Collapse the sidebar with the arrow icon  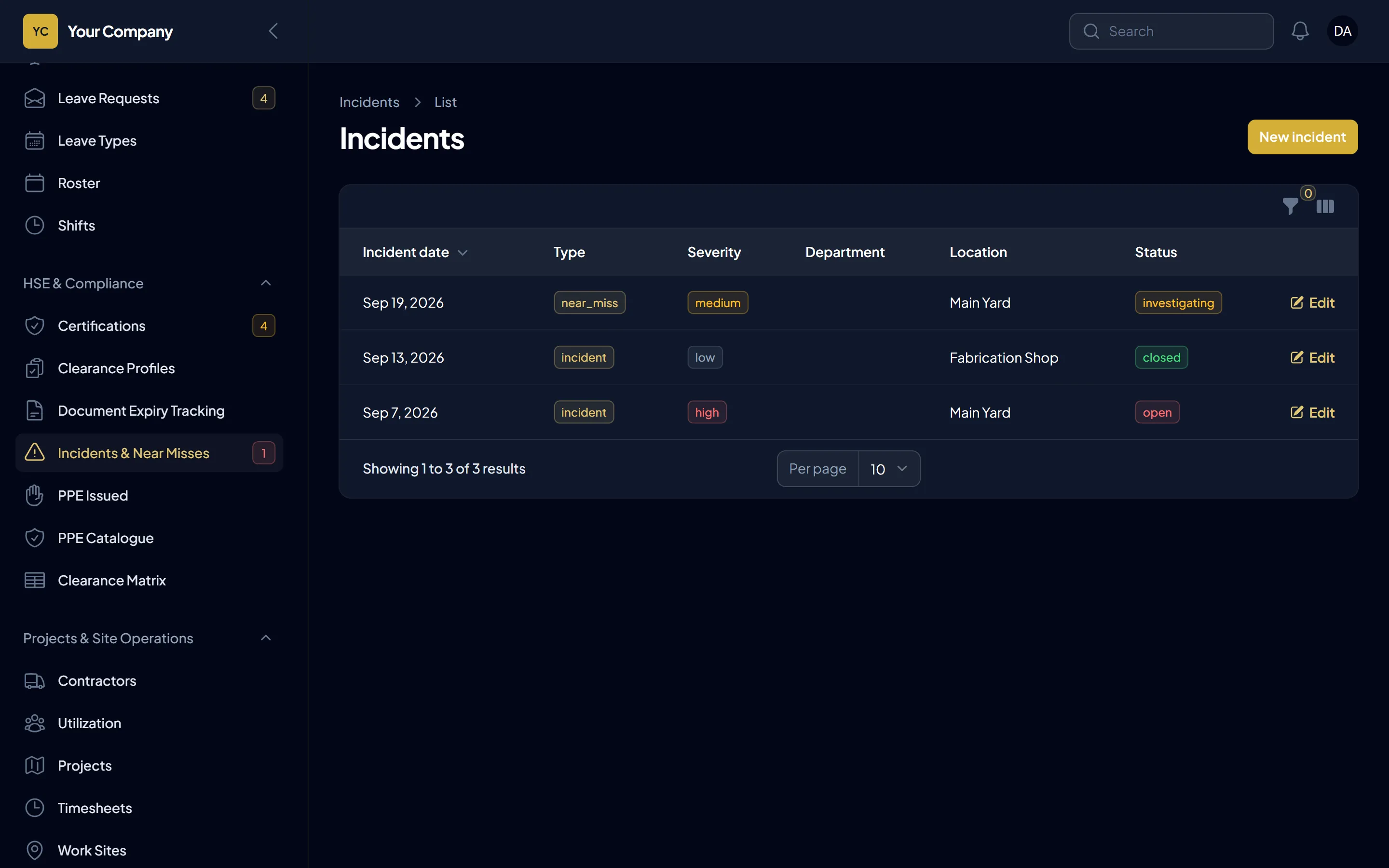[273, 31]
